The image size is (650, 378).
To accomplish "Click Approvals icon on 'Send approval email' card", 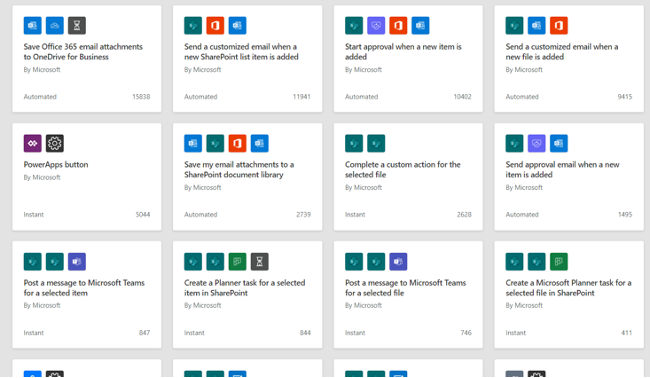I will (536, 143).
